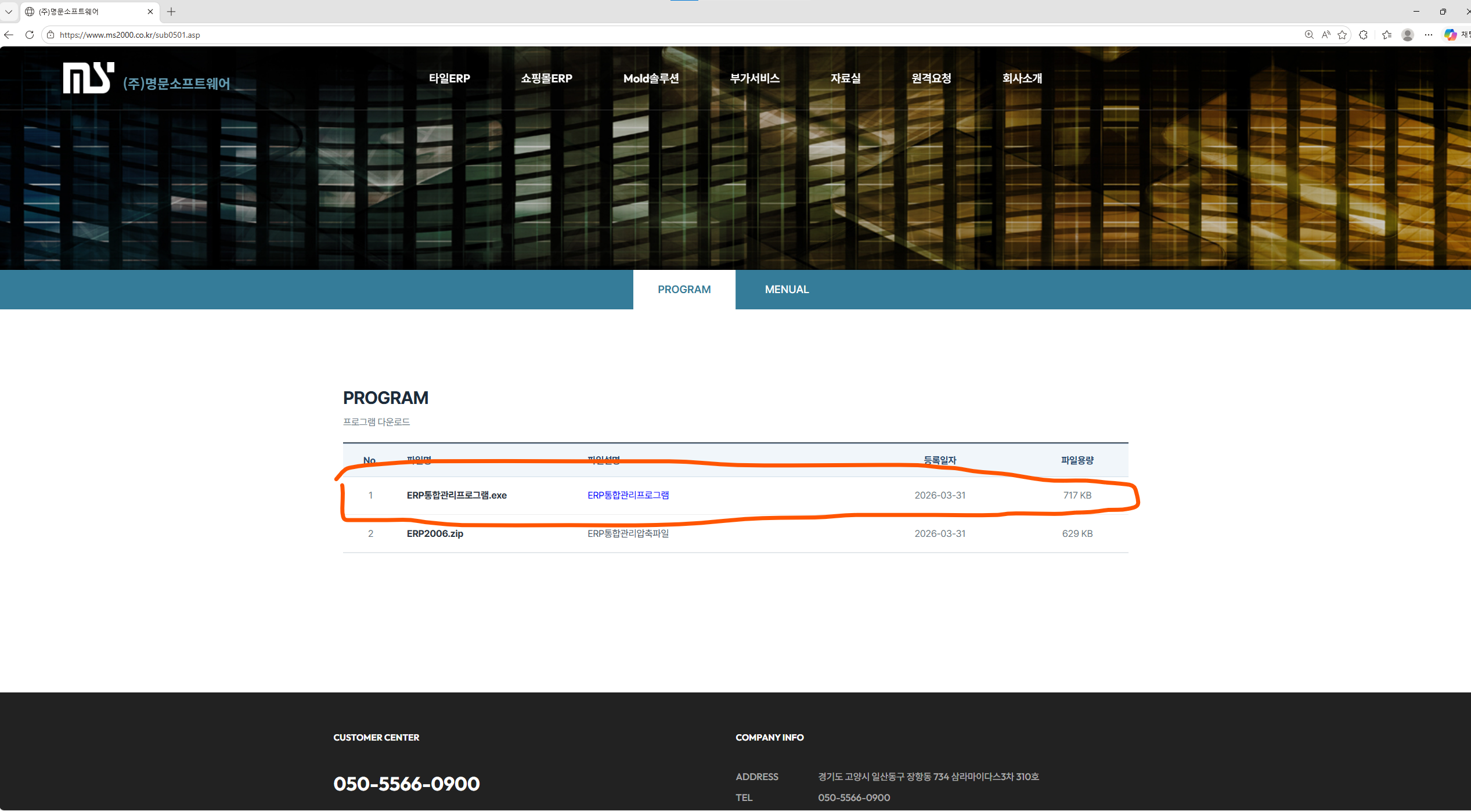Click the 프로그램 다운로드 subtitle

[x=376, y=422]
